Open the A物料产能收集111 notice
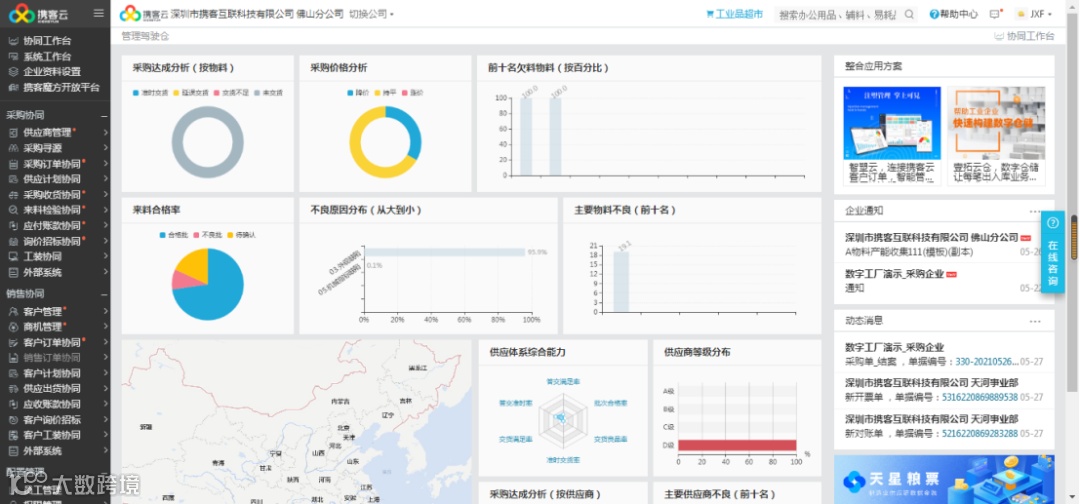This screenshot has height=504, width=1080. 909,252
